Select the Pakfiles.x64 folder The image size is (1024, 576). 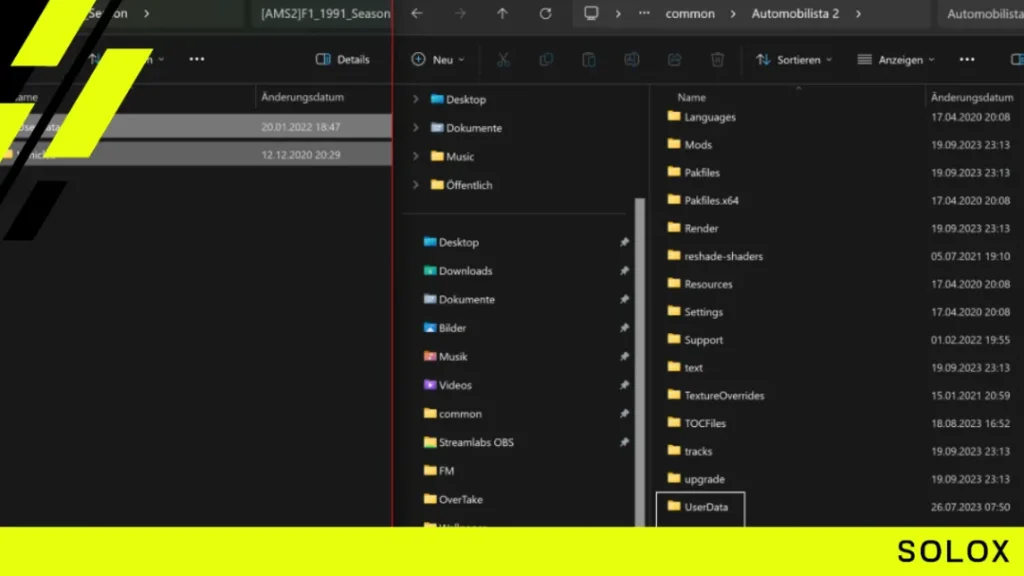pyautogui.click(x=703, y=200)
